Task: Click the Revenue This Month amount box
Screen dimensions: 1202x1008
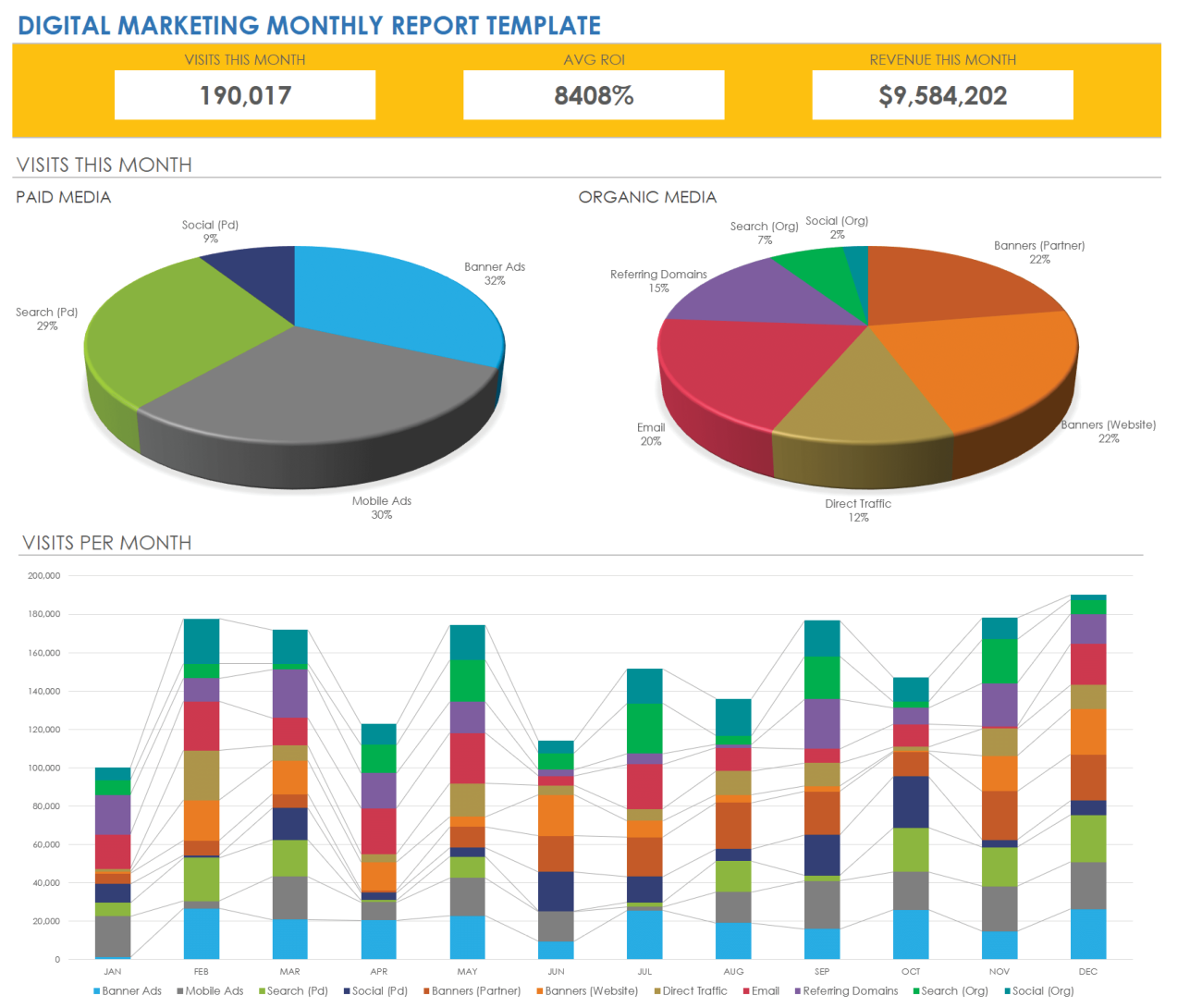Action: click(x=942, y=95)
